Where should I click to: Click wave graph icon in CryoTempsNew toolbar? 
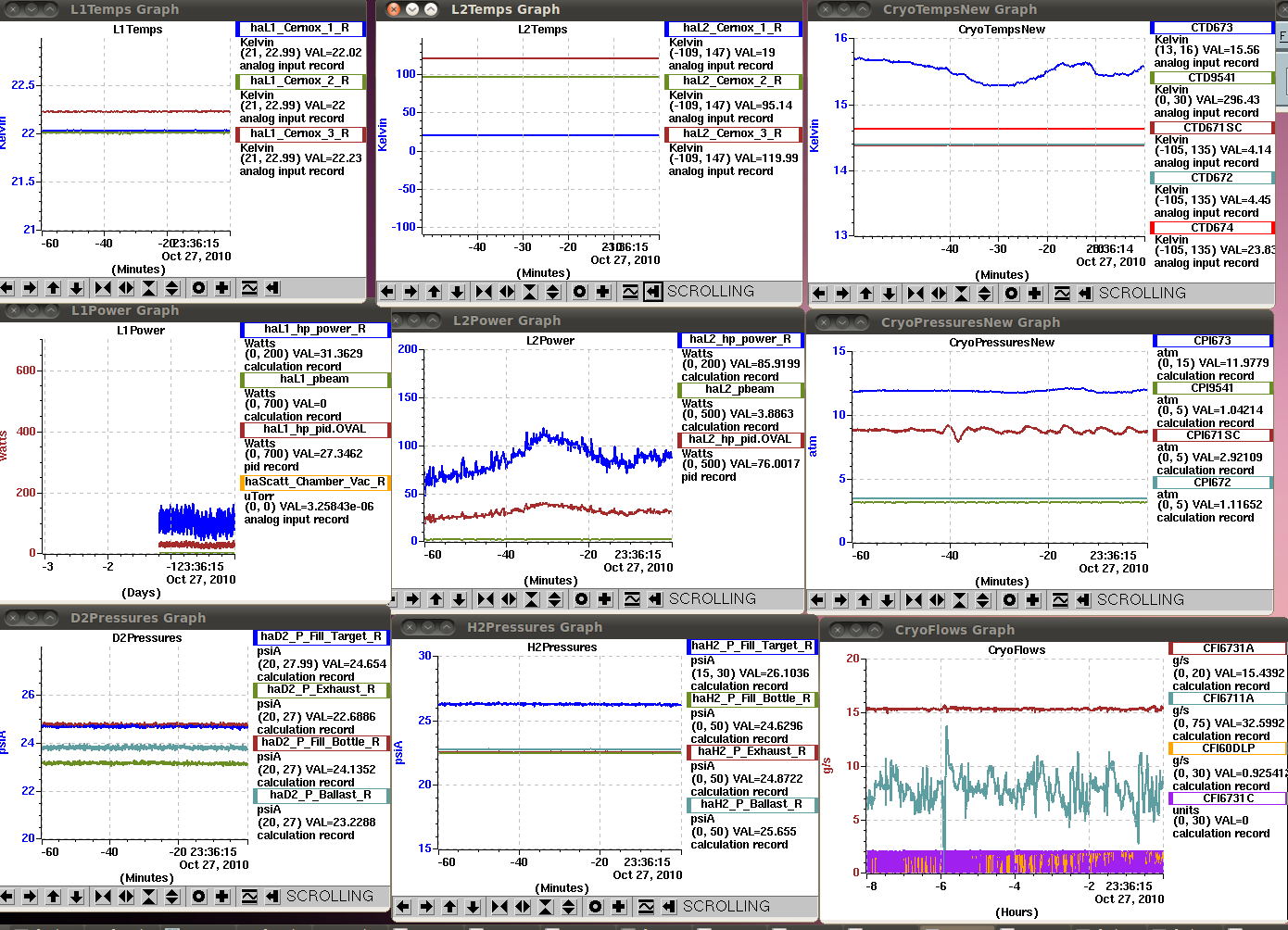point(1062,294)
